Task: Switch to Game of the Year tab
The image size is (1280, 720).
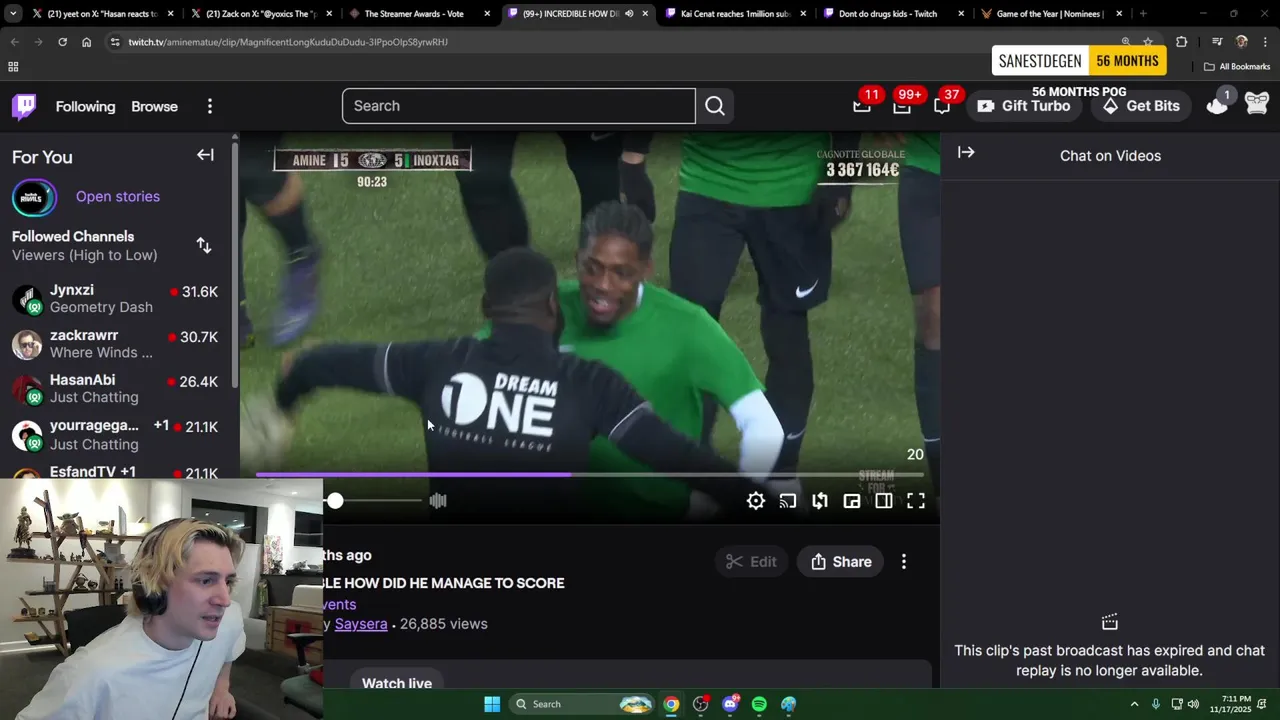Action: (1049, 14)
